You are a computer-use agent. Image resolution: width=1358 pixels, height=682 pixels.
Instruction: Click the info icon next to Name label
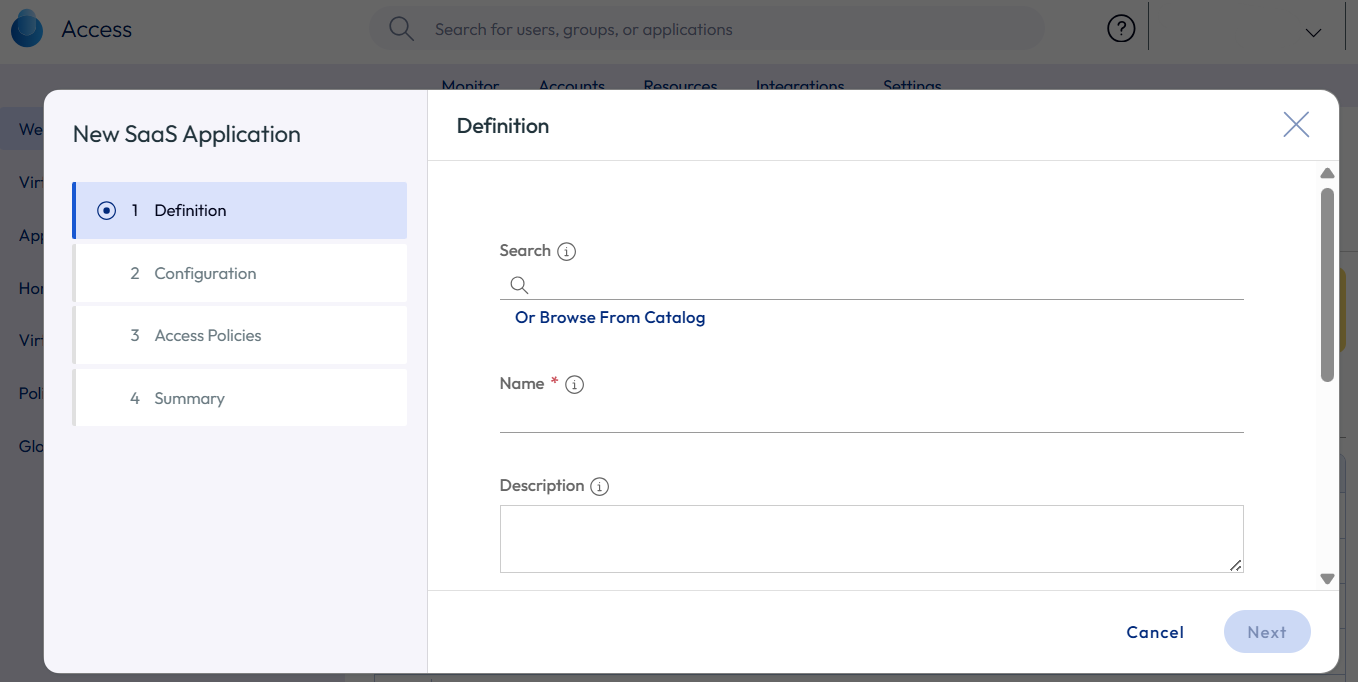(x=574, y=385)
